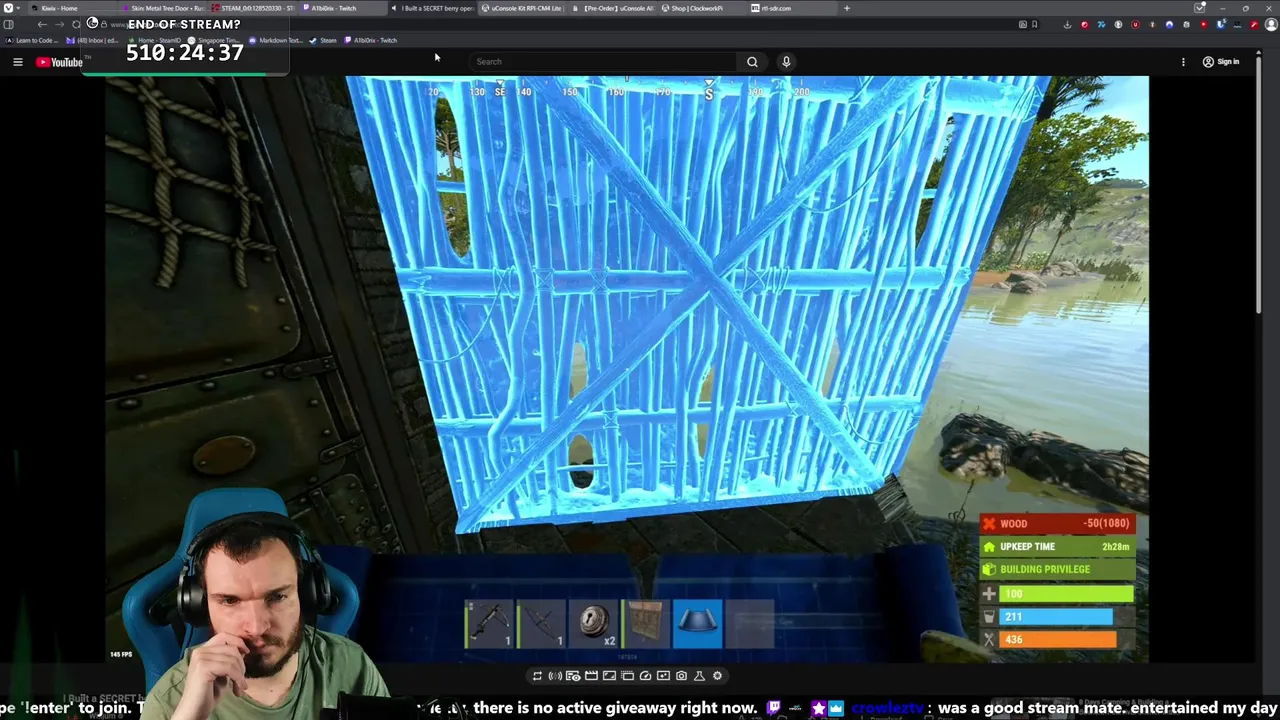Bookmark this page icon in address bar
Viewport: 1280px width, 720px height.
tap(1034, 24)
